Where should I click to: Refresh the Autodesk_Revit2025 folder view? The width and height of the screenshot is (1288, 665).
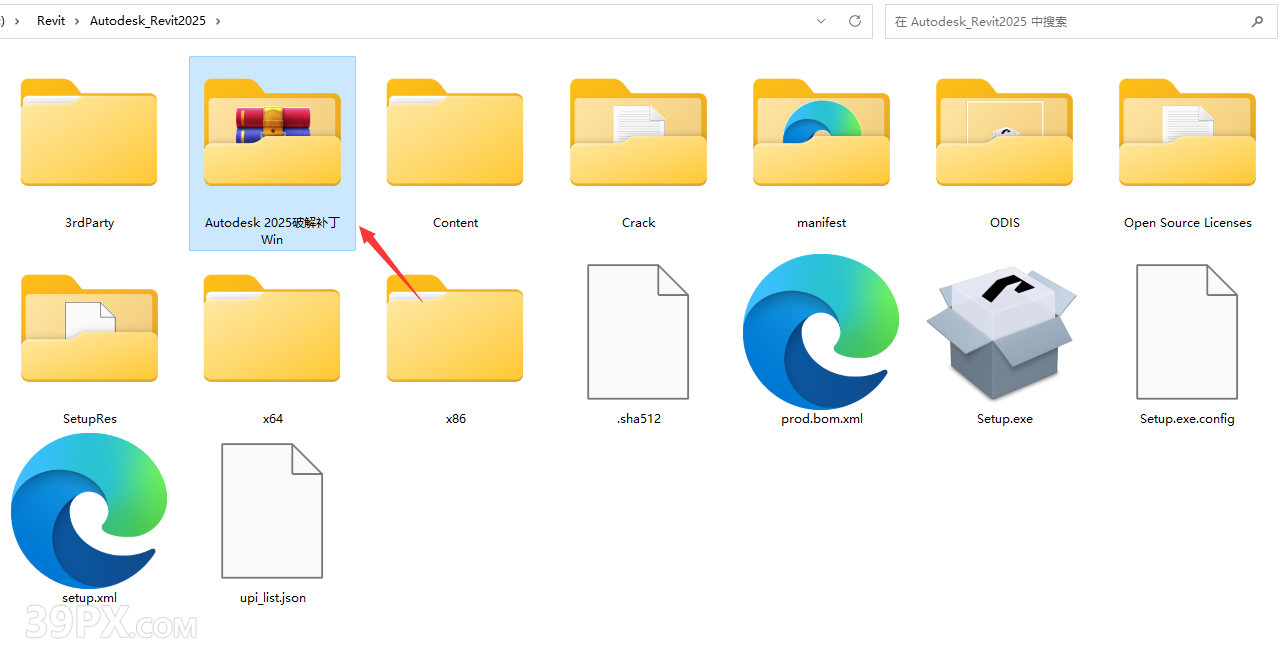(854, 20)
